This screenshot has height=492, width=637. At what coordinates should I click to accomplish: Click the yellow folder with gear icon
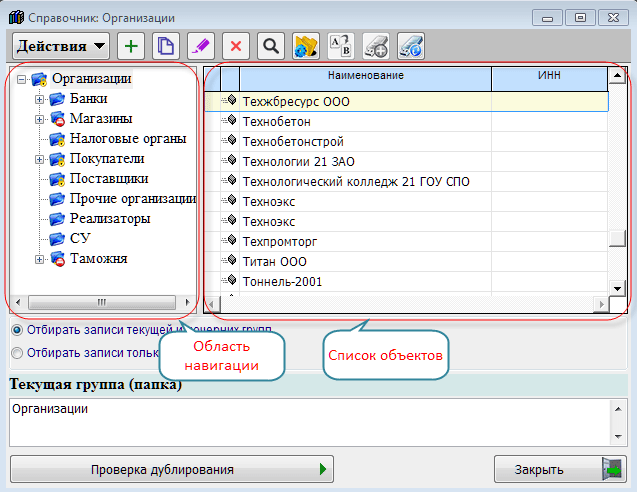[x=306, y=46]
